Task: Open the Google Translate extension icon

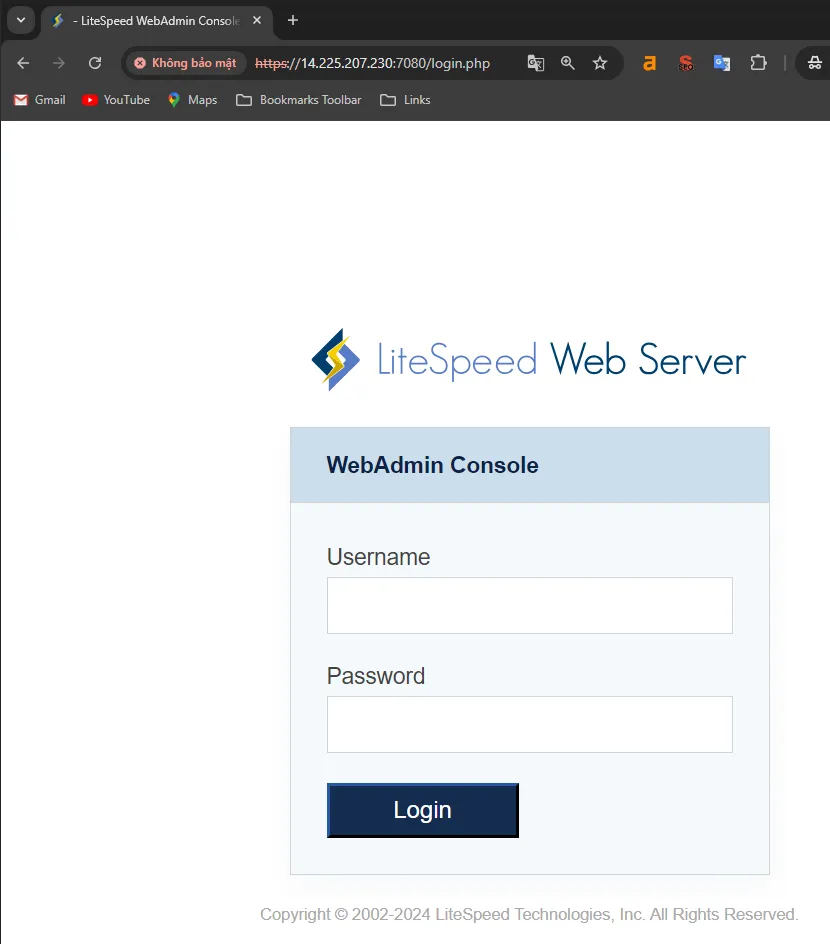Action: pyautogui.click(x=722, y=63)
